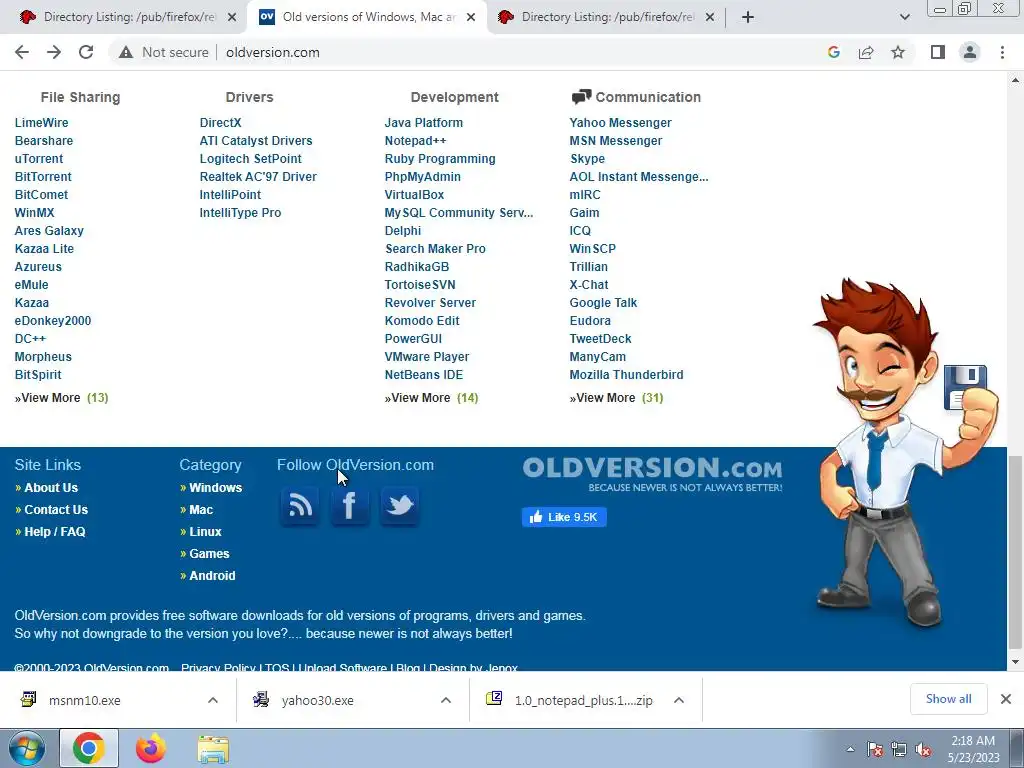The height and width of the screenshot is (768, 1024).
Task: Open the Chrome three-dot menu
Action: tap(1002, 52)
